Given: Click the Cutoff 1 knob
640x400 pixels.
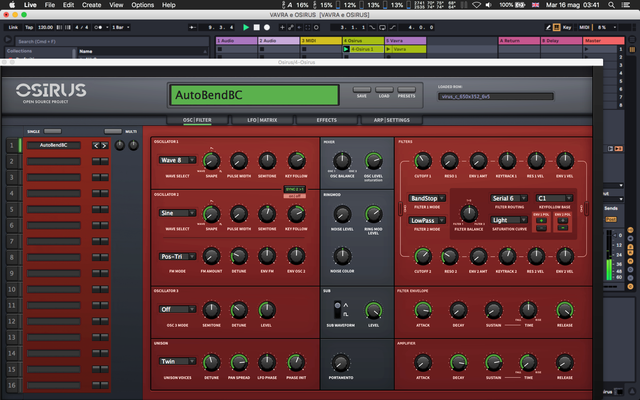Looking at the screenshot, I should [x=423, y=161].
